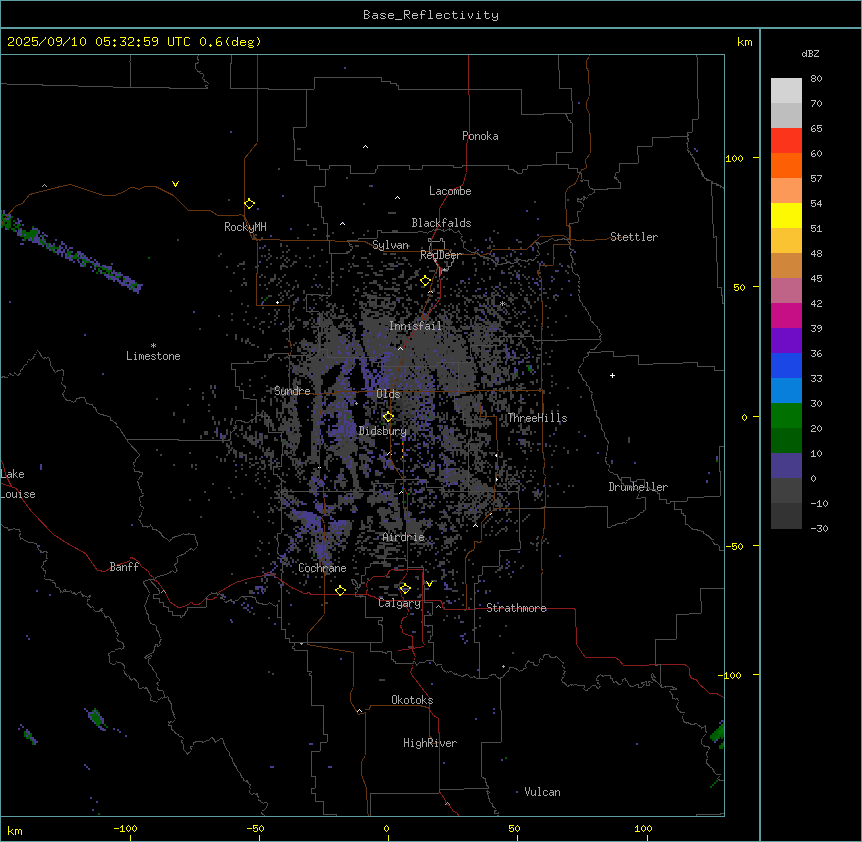Click the 50 tick on horizontal axis
The image size is (862, 842).
pyautogui.click(x=514, y=828)
